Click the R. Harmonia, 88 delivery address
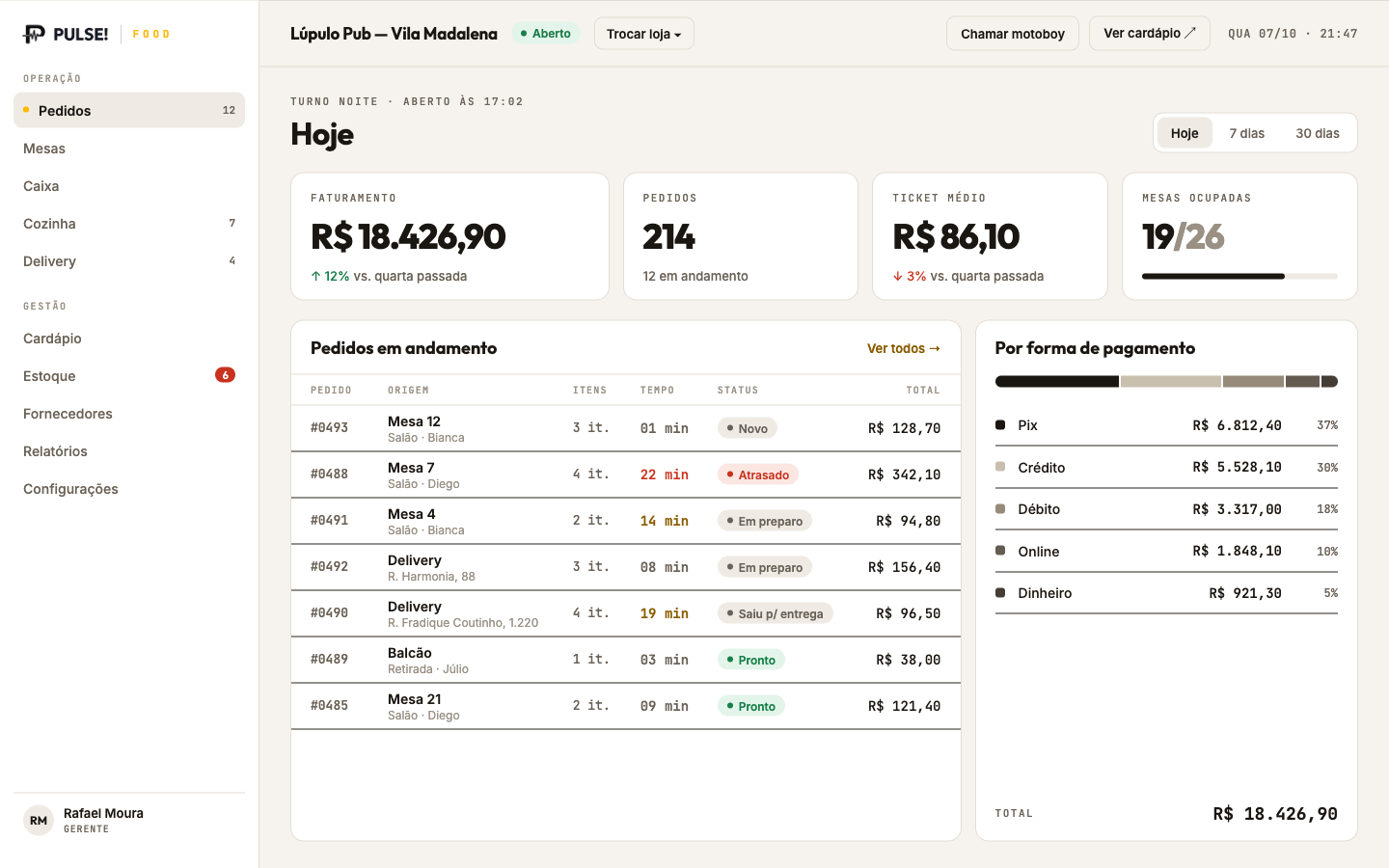Viewport: 1389px width, 868px height. click(431, 577)
